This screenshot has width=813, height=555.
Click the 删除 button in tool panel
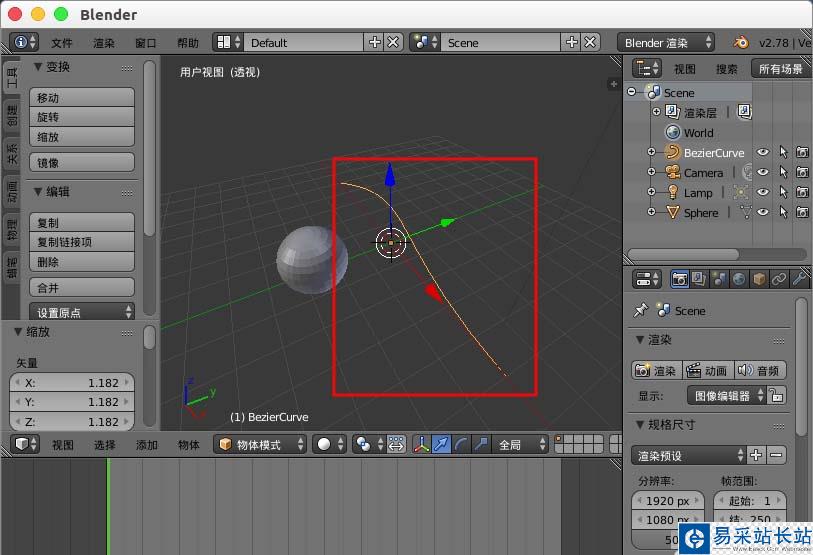pos(82,262)
